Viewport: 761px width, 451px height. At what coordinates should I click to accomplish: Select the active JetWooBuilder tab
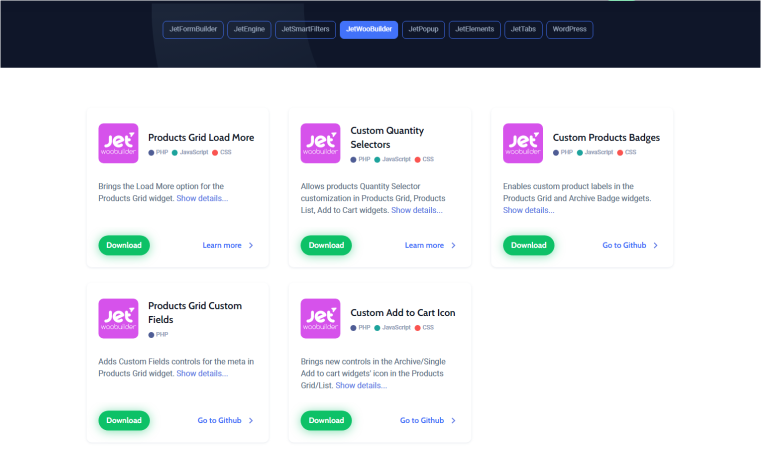click(x=369, y=29)
